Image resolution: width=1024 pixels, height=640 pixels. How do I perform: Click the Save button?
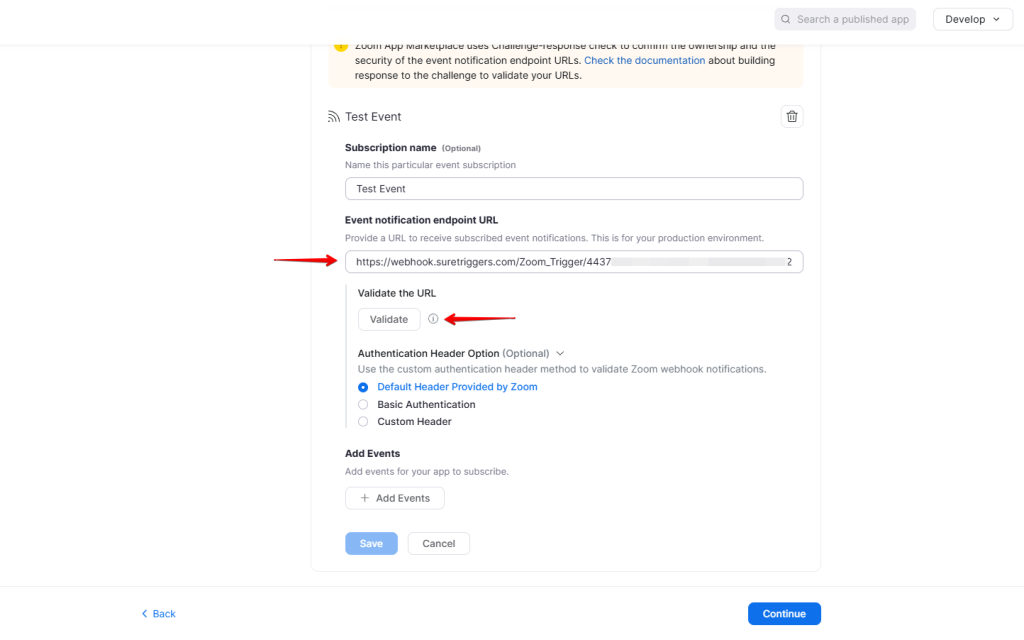click(371, 544)
